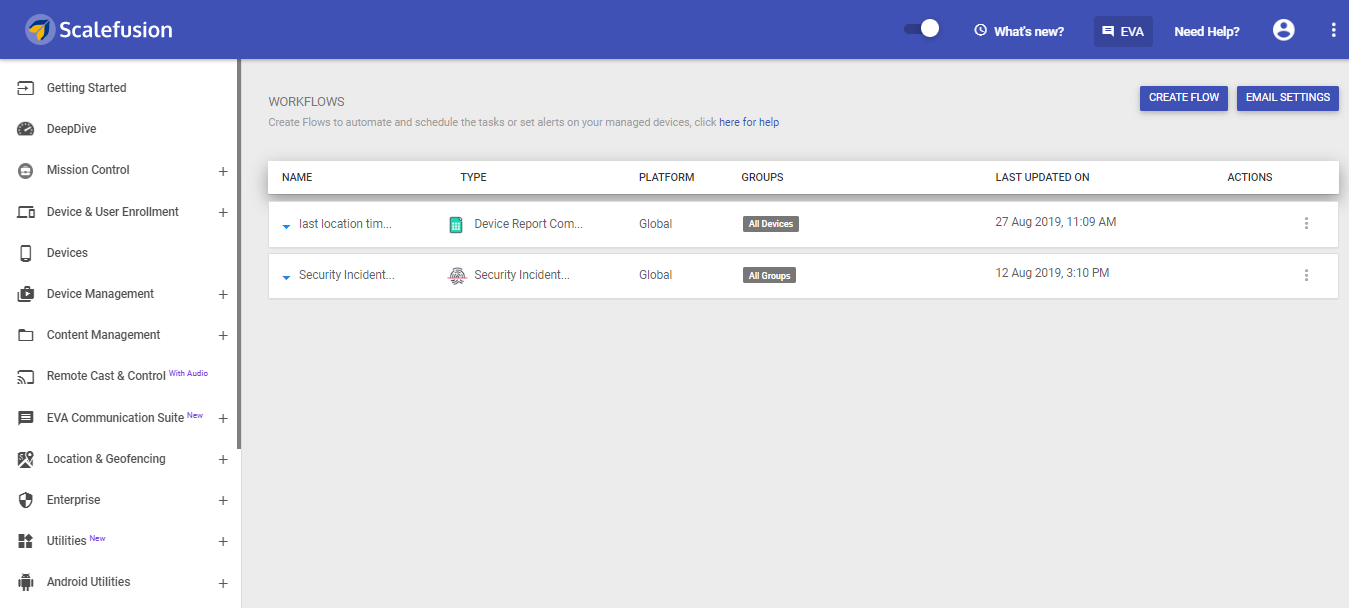Expand Device Management submenu plus
This screenshot has height=608, width=1349.
(x=223, y=295)
